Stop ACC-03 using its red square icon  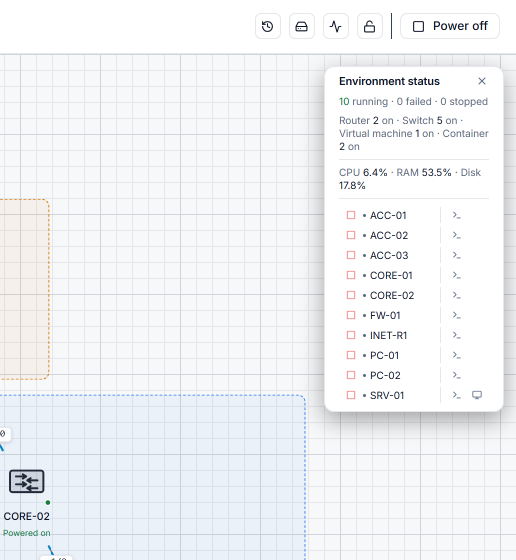click(x=351, y=255)
